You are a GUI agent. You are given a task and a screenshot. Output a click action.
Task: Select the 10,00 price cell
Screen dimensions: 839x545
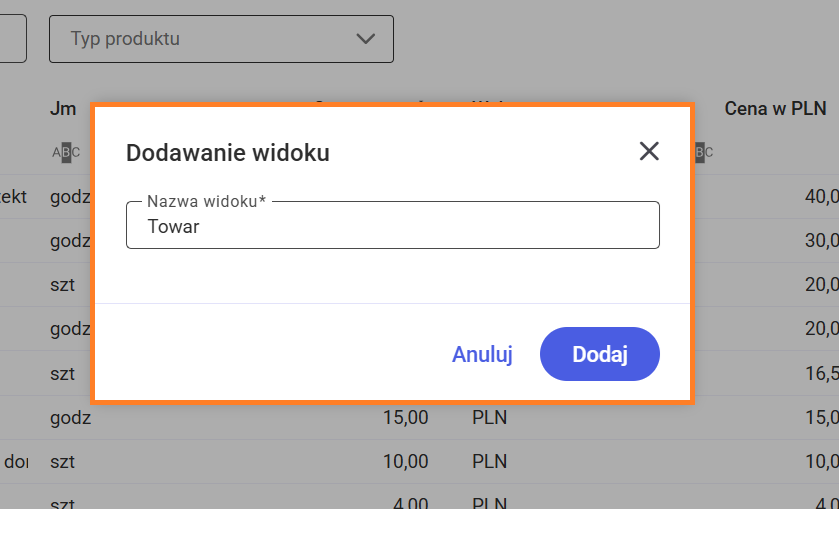pyautogui.click(x=405, y=462)
